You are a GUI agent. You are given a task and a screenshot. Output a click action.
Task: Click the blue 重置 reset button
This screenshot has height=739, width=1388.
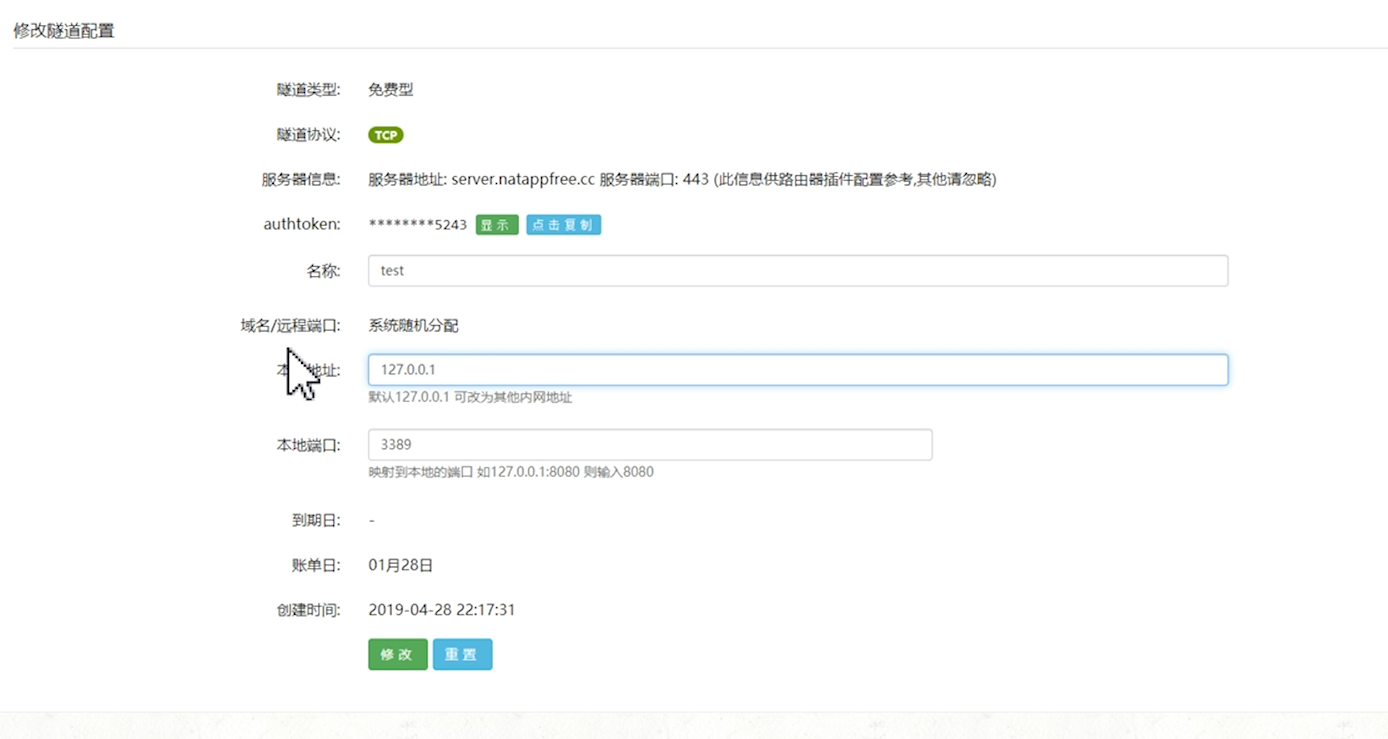point(462,655)
